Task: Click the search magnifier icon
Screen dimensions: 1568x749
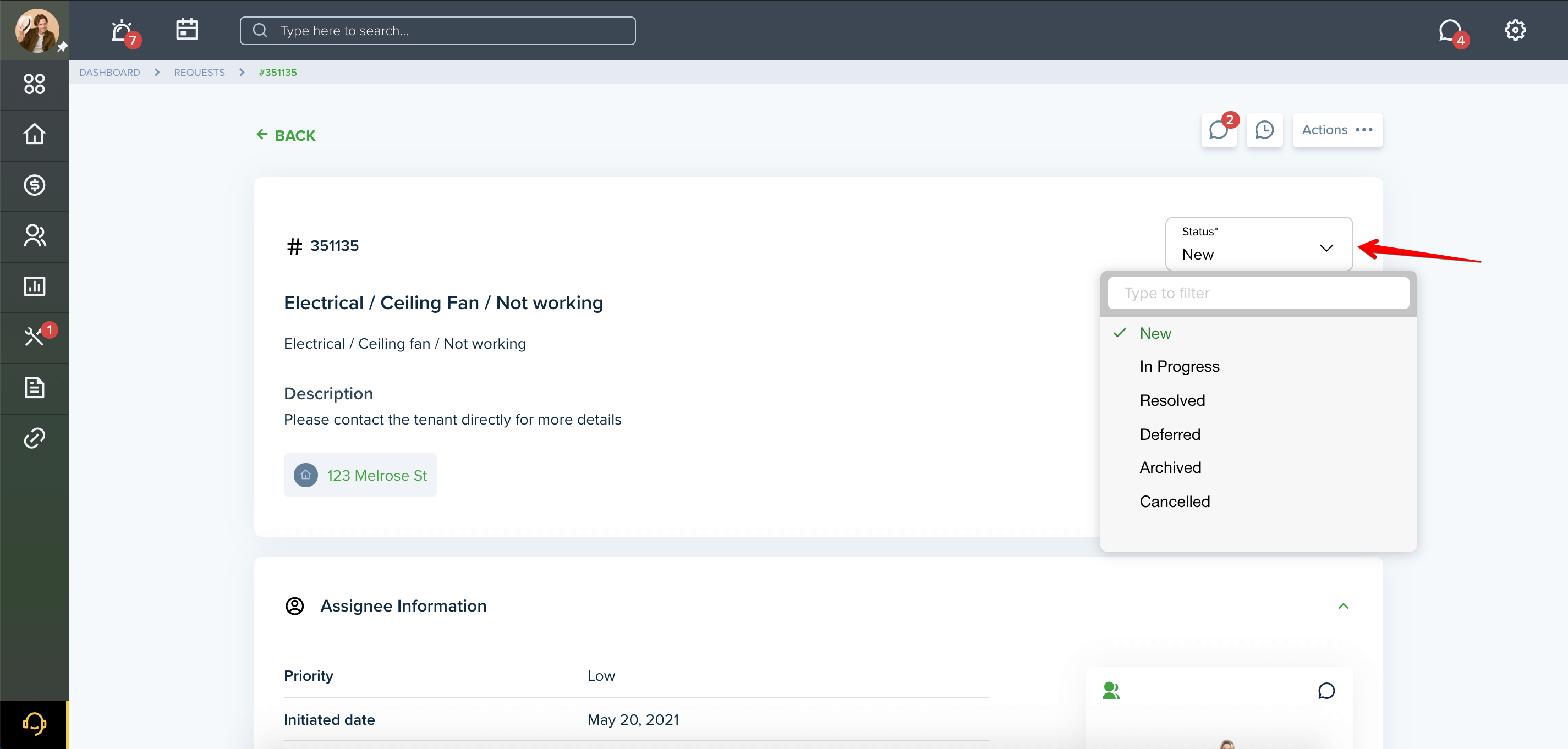Action: (260, 30)
